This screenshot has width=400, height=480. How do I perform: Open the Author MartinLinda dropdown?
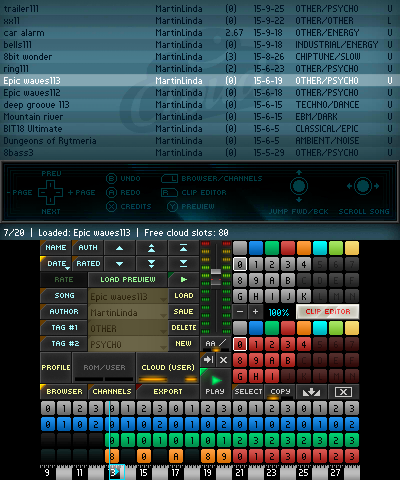[128, 312]
